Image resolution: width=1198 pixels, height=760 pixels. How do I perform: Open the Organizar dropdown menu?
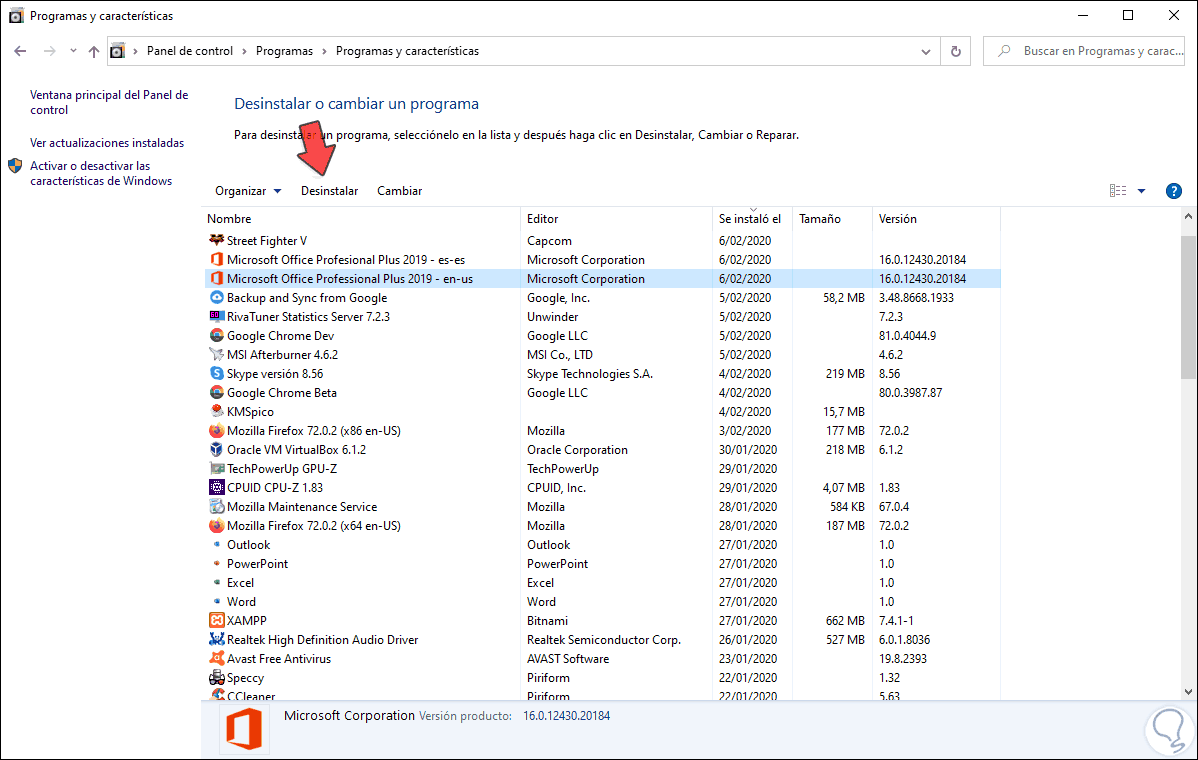point(248,191)
